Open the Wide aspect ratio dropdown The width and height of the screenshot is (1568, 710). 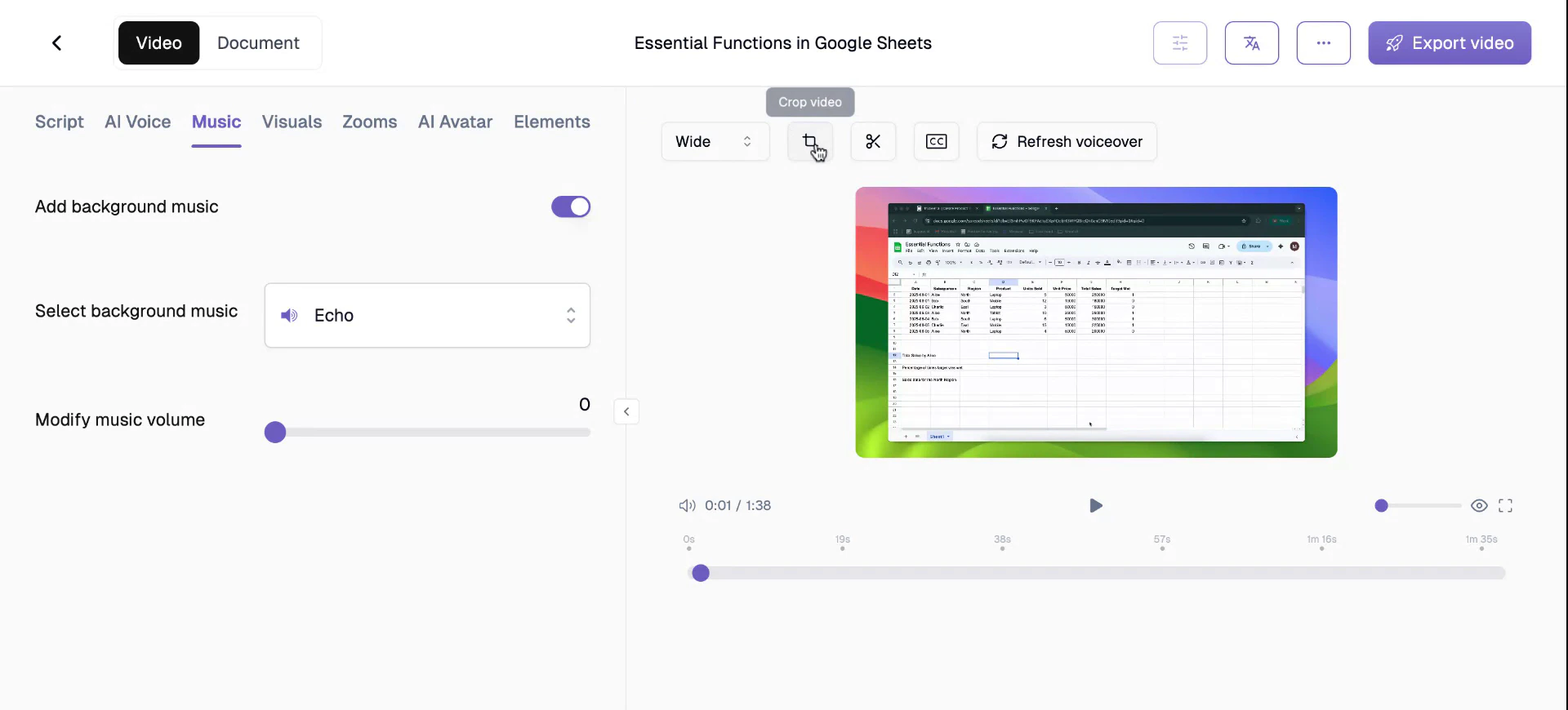point(715,142)
